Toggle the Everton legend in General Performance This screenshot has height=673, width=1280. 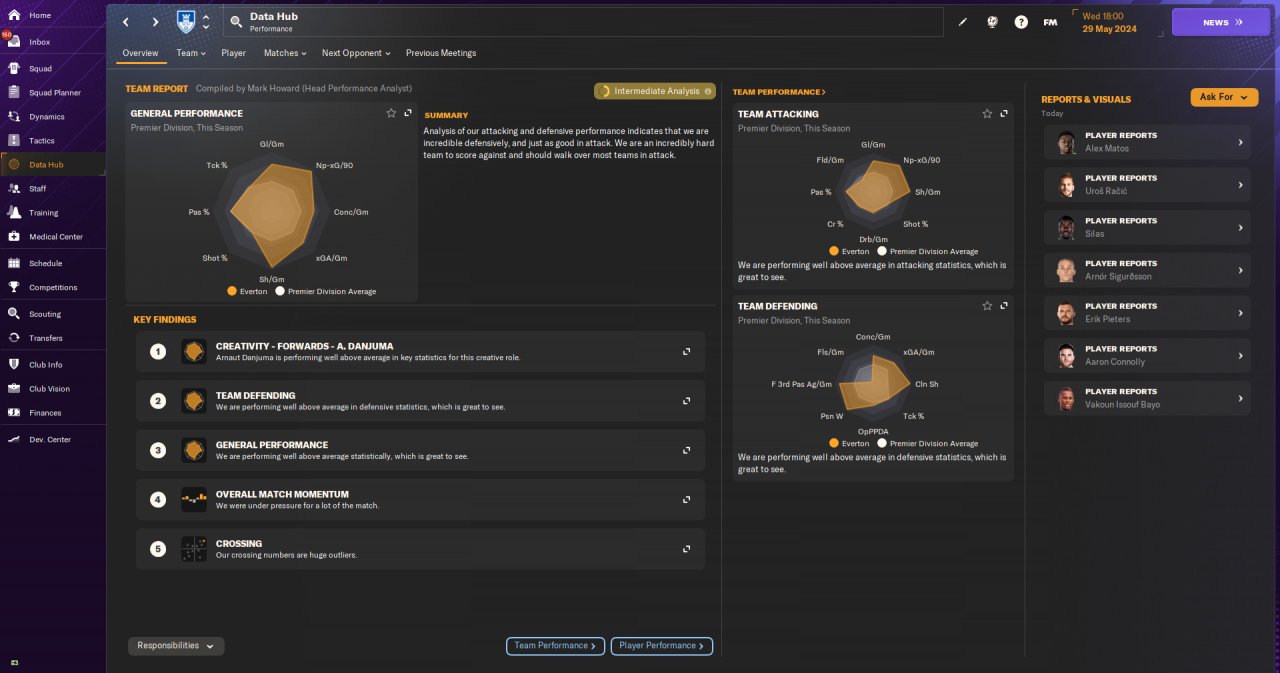(233, 292)
